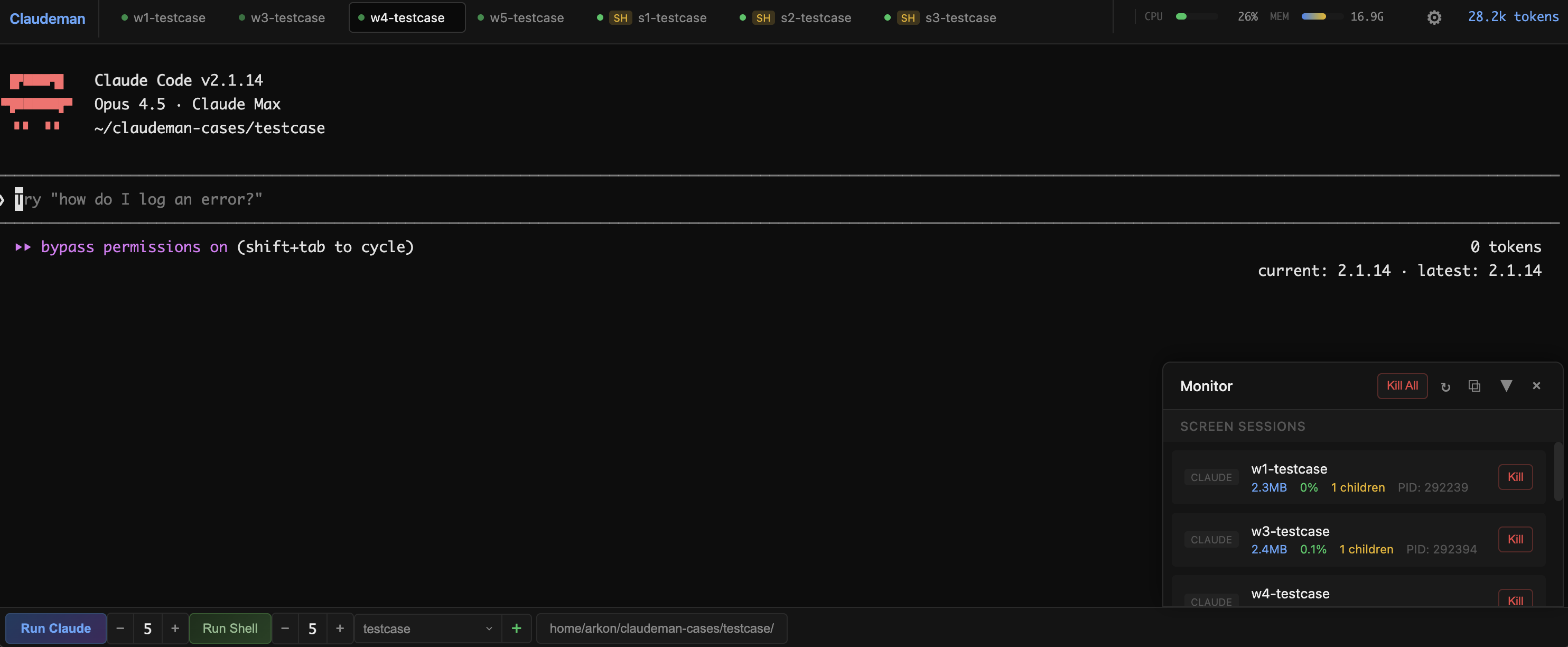
Task: Click the home/arkon/claudeman-cases/testcase/ path field
Action: click(x=661, y=628)
